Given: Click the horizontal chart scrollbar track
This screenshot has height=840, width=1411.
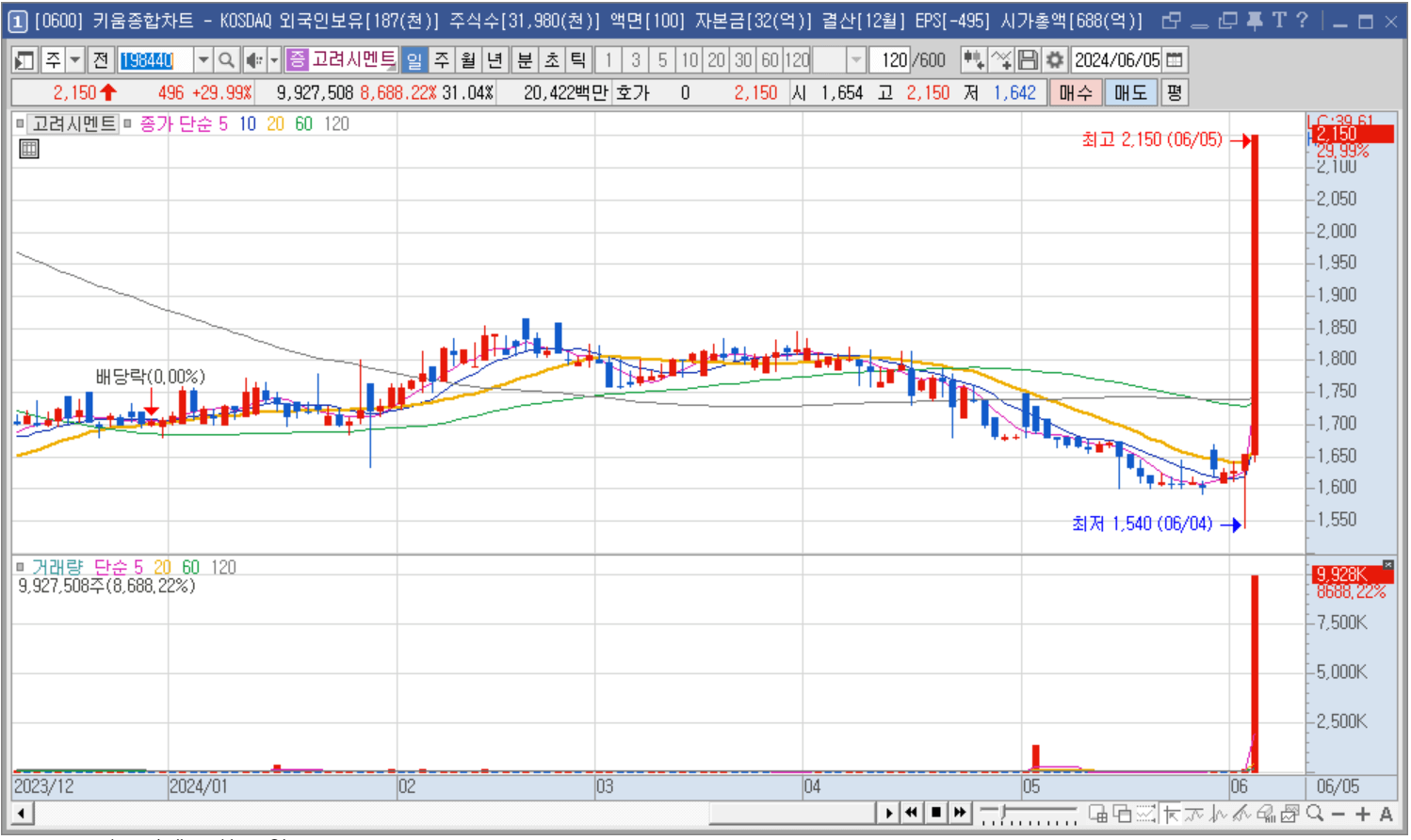Looking at the screenshot, I should click(x=455, y=813).
